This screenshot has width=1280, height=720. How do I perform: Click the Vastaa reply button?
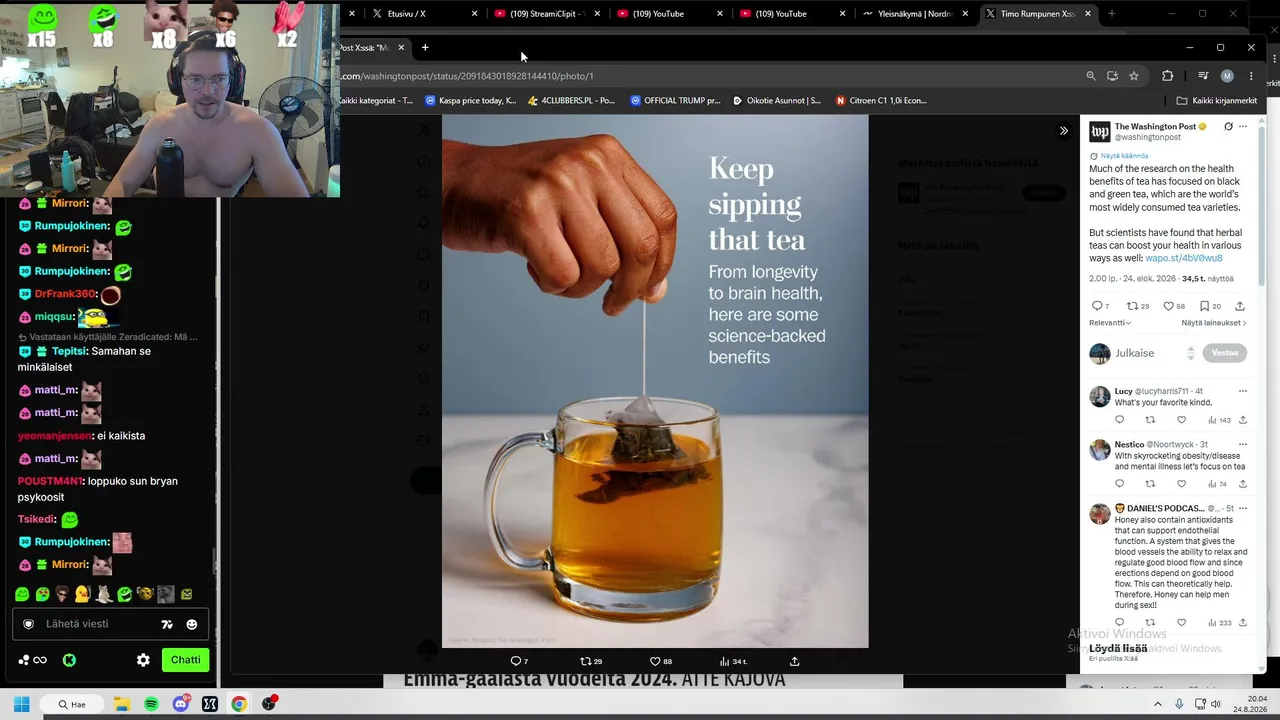click(1225, 353)
